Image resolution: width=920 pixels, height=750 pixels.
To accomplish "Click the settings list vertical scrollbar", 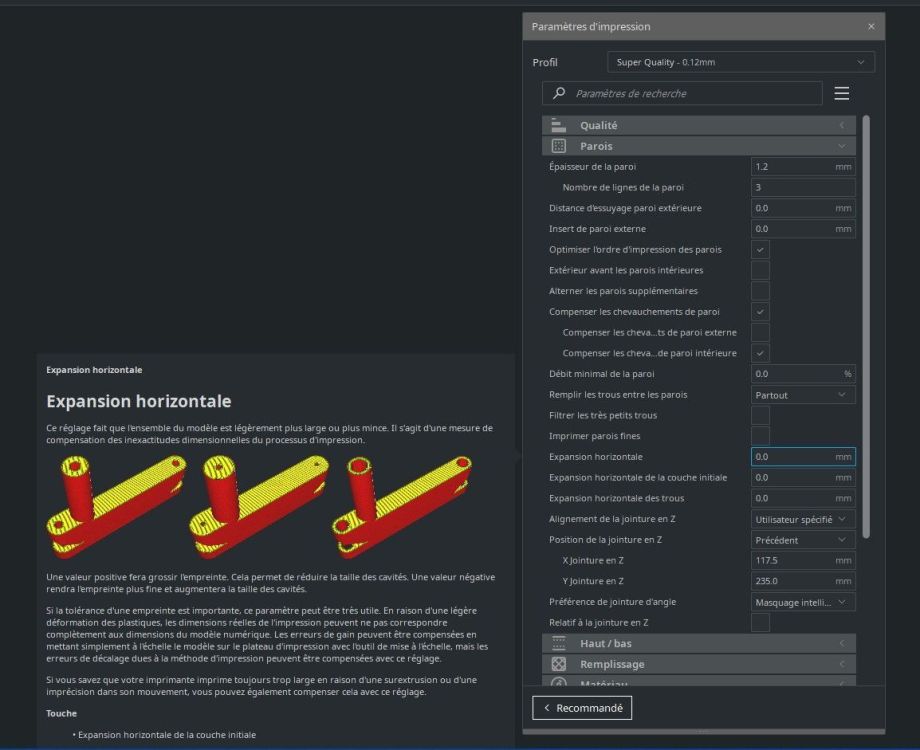I will coord(866,327).
